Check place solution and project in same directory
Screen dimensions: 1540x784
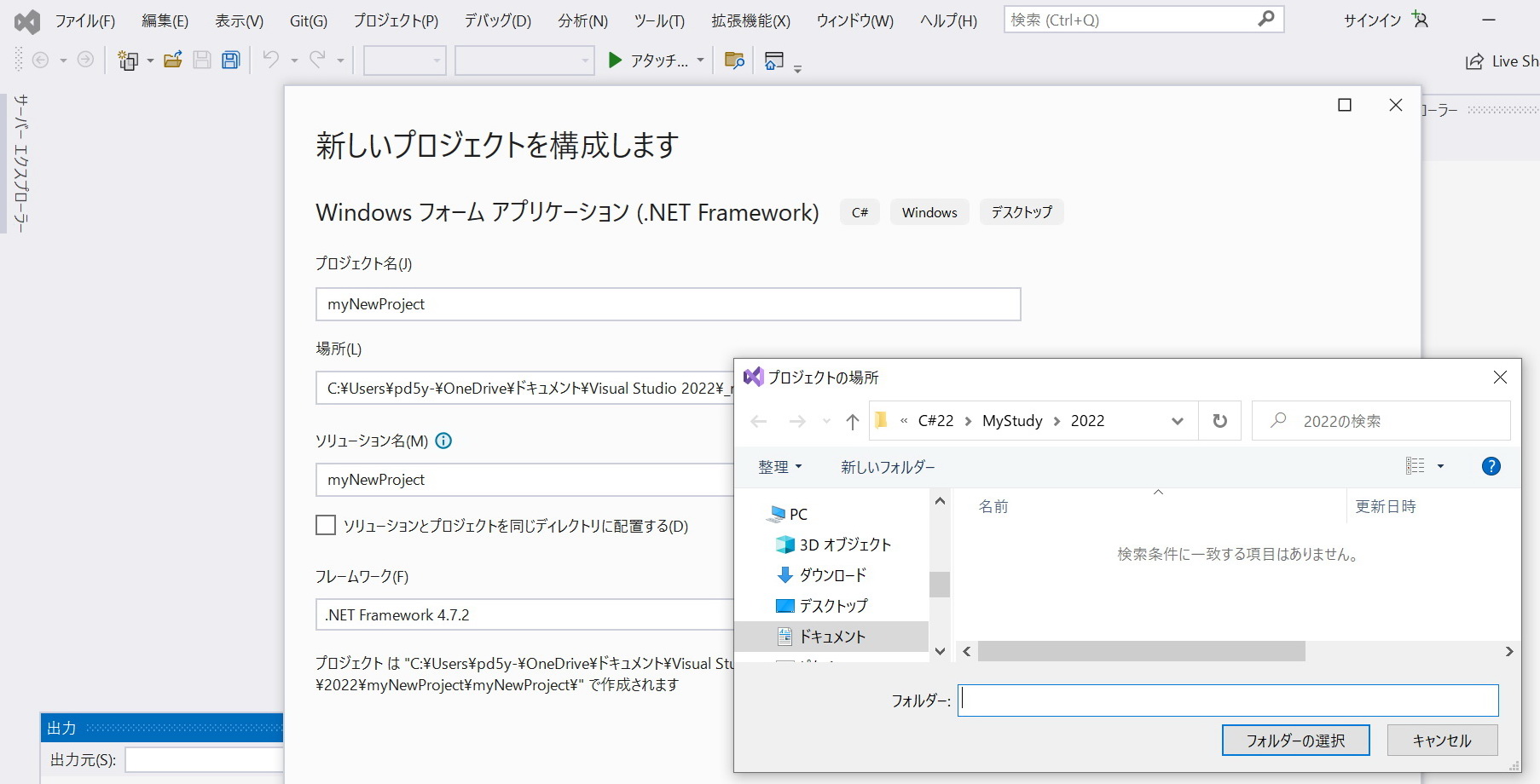pyautogui.click(x=326, y=525)
